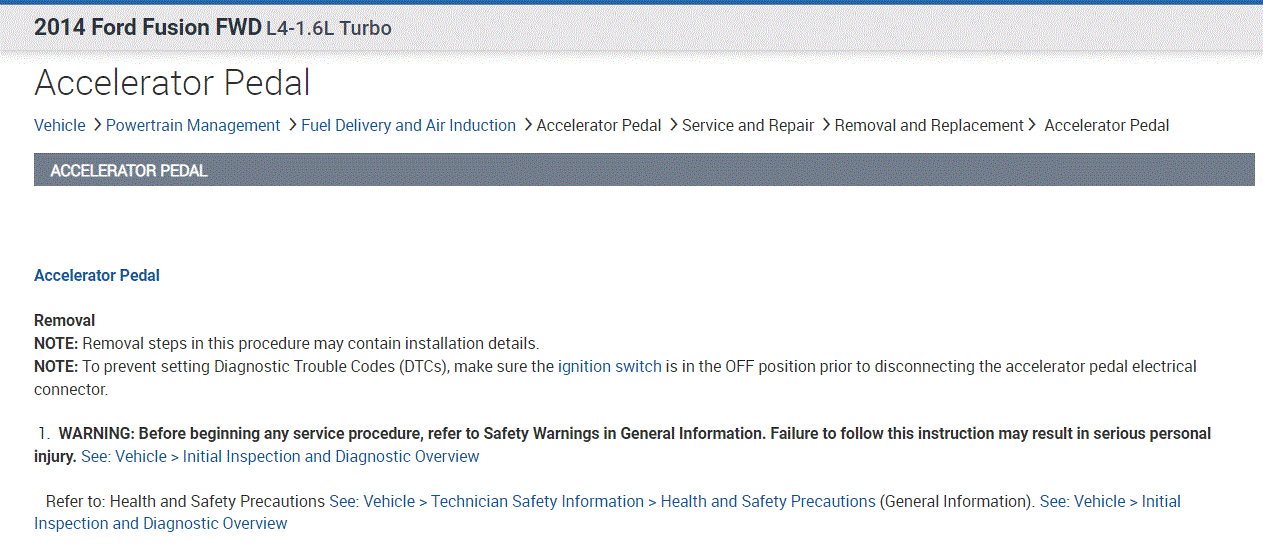Click the gray ACCELERATOR PEDAL section bar

pyautogui.click(x=644, y=170)
